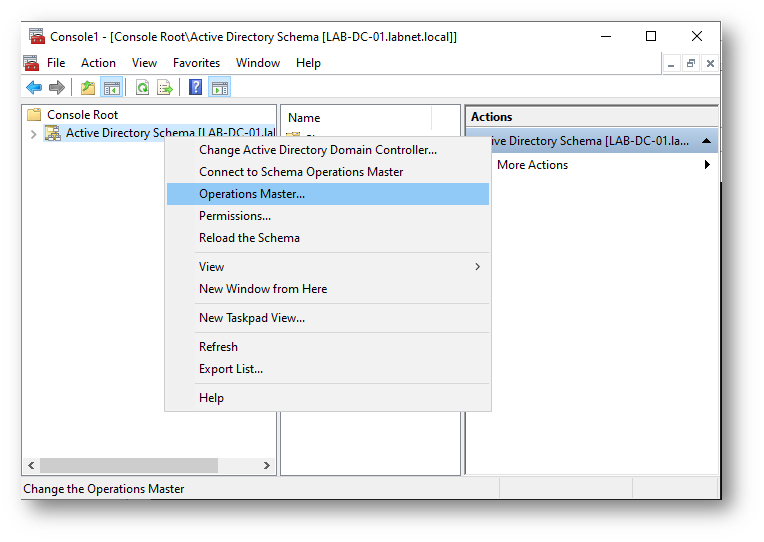Image resolution: width=764 pixels, height=542 pixels.
Task: Expand Active Directory Schema tree node
Action: pos(33,134)
